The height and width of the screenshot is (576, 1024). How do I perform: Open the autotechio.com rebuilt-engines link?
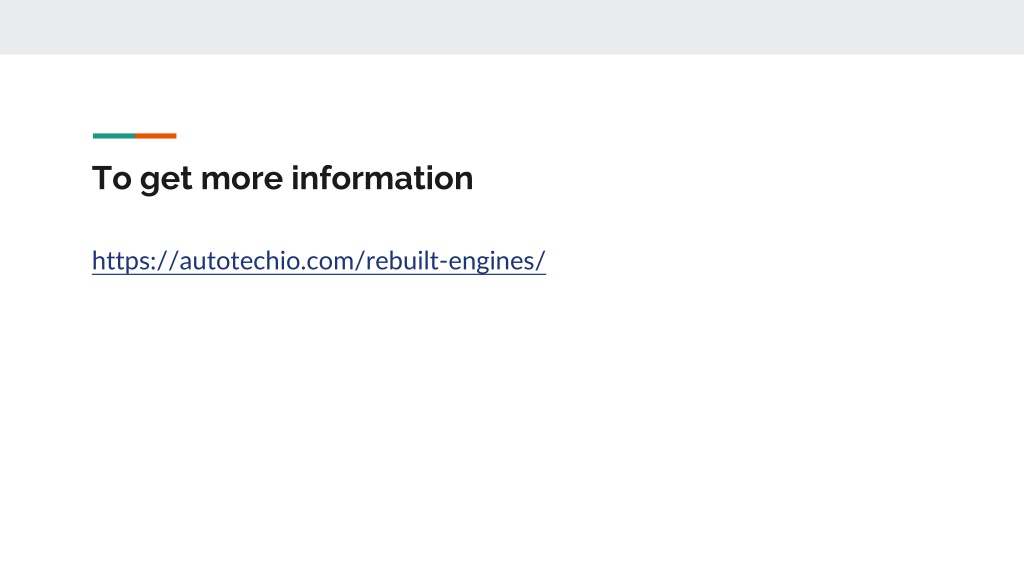point(319,261)
